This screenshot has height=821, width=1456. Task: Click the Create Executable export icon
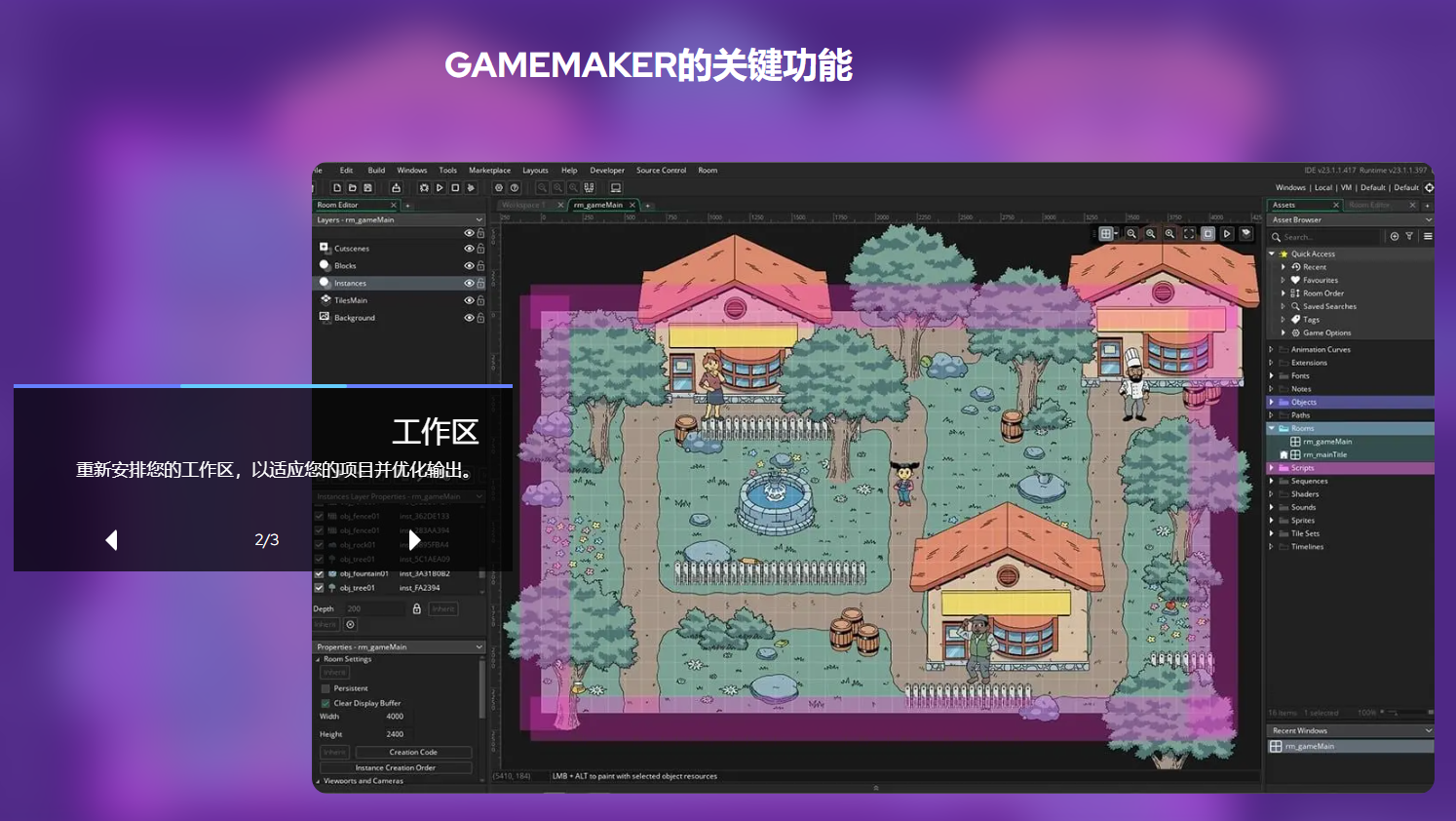click(x=396, y=188)
